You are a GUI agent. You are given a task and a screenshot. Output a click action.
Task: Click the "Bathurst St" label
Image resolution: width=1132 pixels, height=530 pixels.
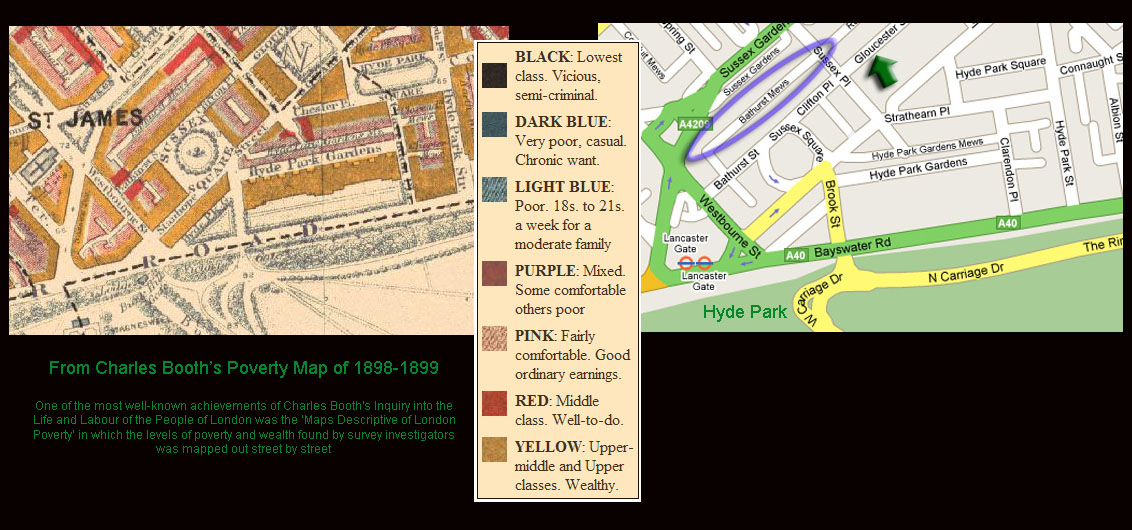coord(736,170)
